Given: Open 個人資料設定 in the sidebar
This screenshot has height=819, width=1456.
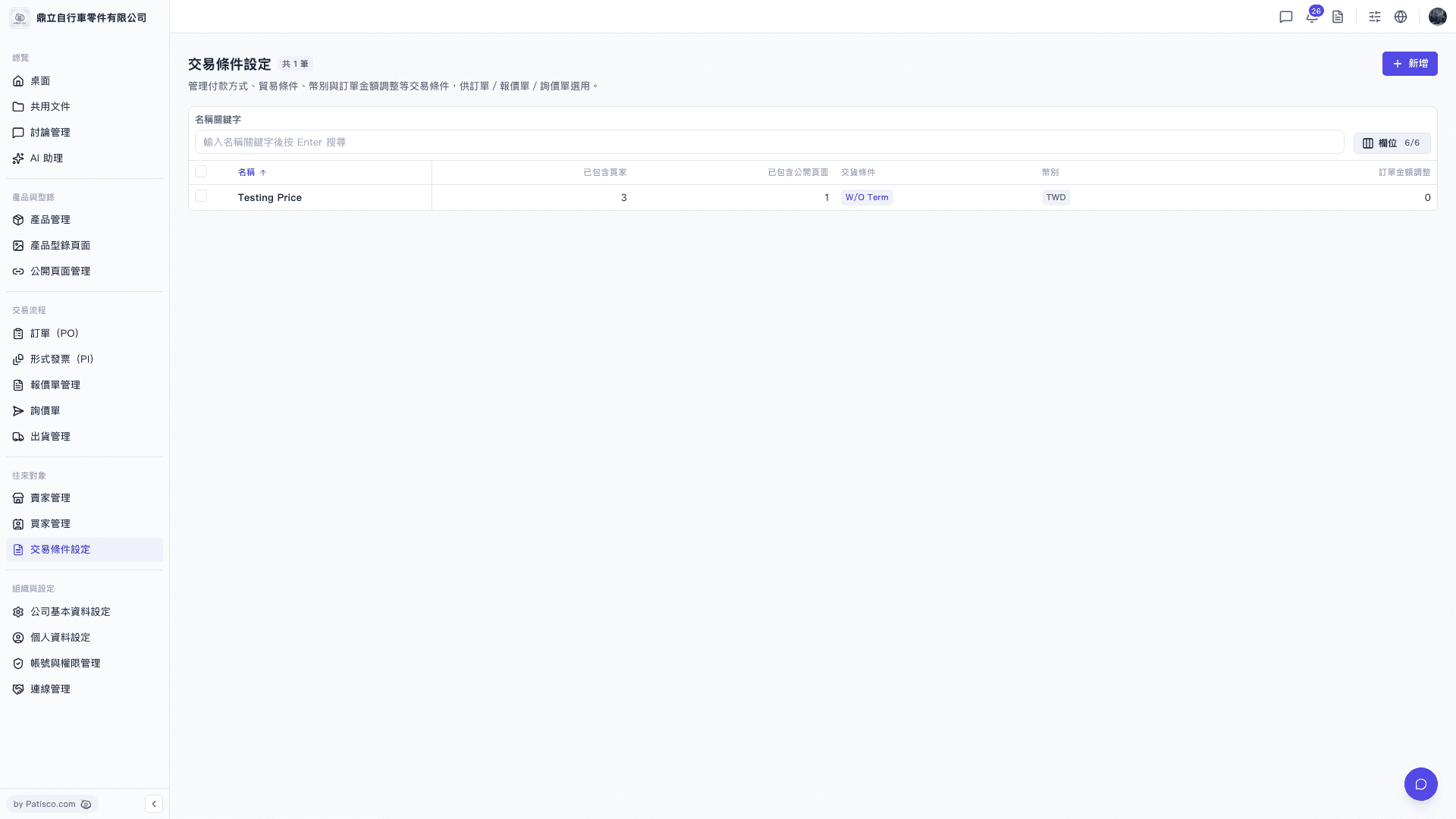Looking at the screenshot, I should pos(84,638).
